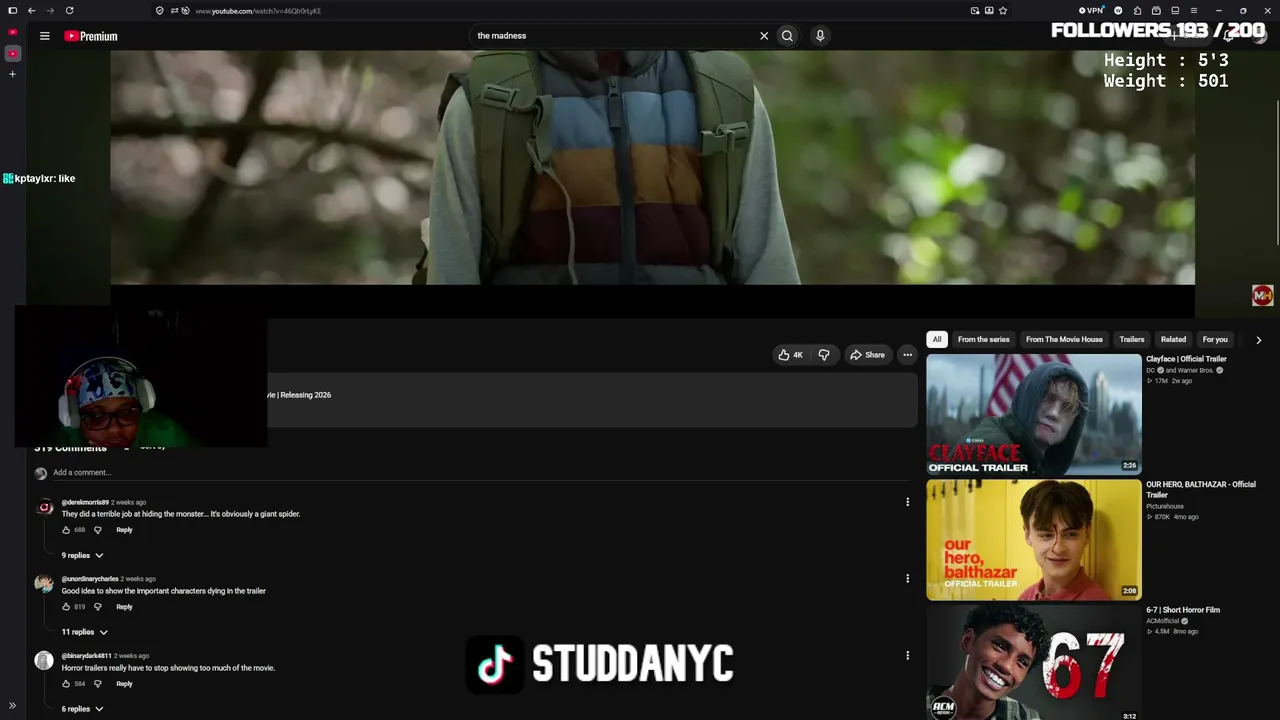
Task: Select the Related filter chip
Action: point(1173,339)
